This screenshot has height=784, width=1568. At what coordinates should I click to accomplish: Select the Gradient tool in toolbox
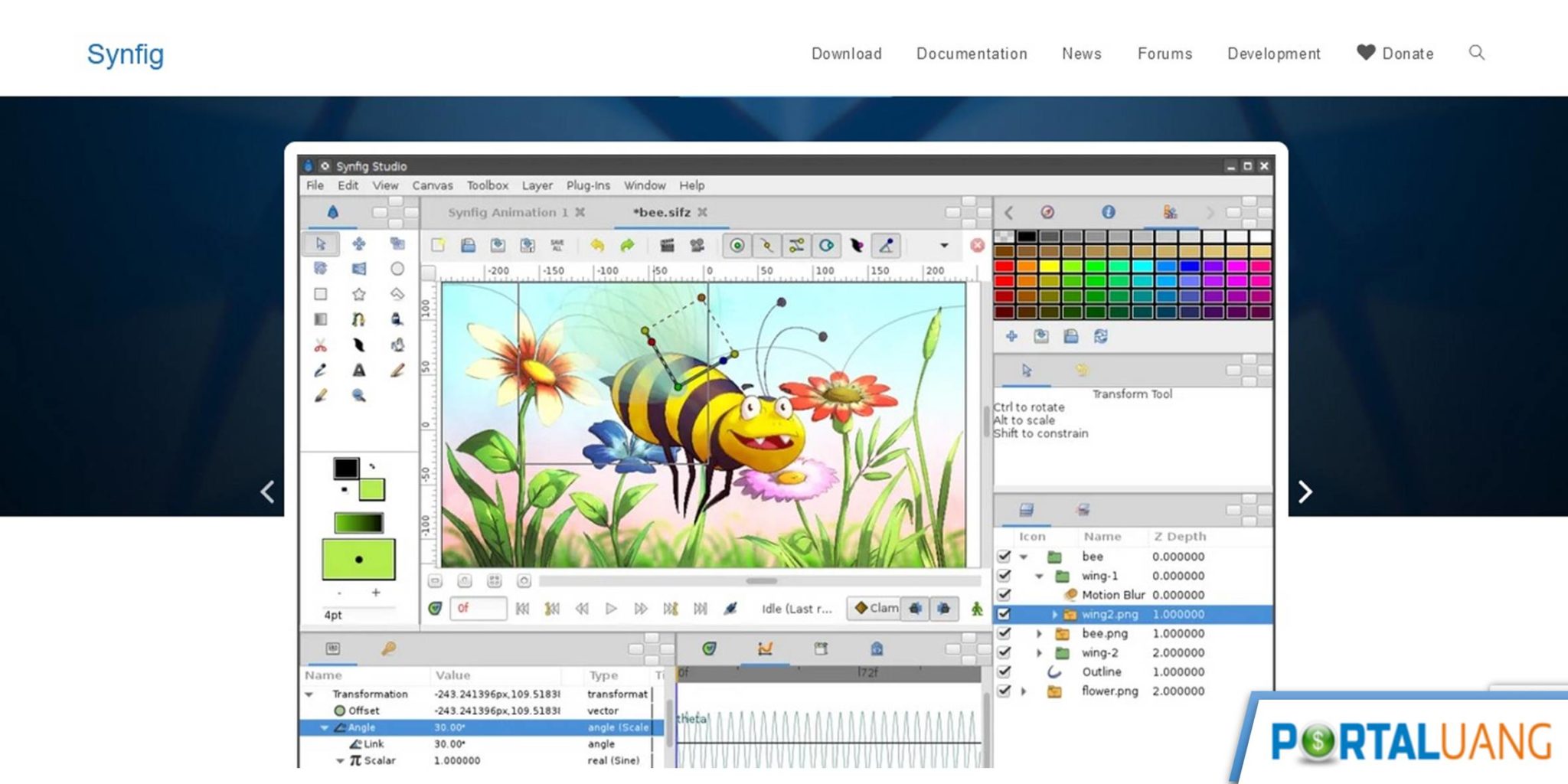(321, 319)
